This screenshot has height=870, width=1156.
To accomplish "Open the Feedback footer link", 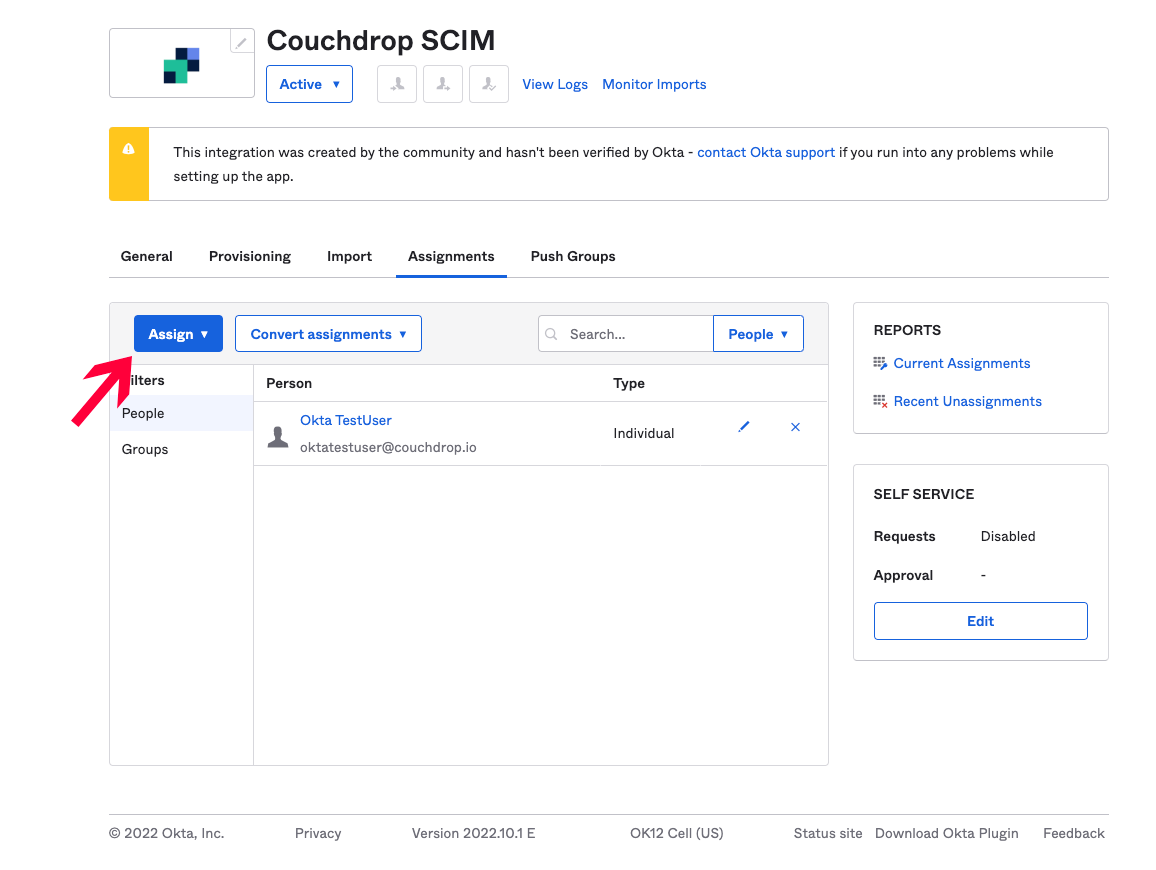I will (1073, 833).
